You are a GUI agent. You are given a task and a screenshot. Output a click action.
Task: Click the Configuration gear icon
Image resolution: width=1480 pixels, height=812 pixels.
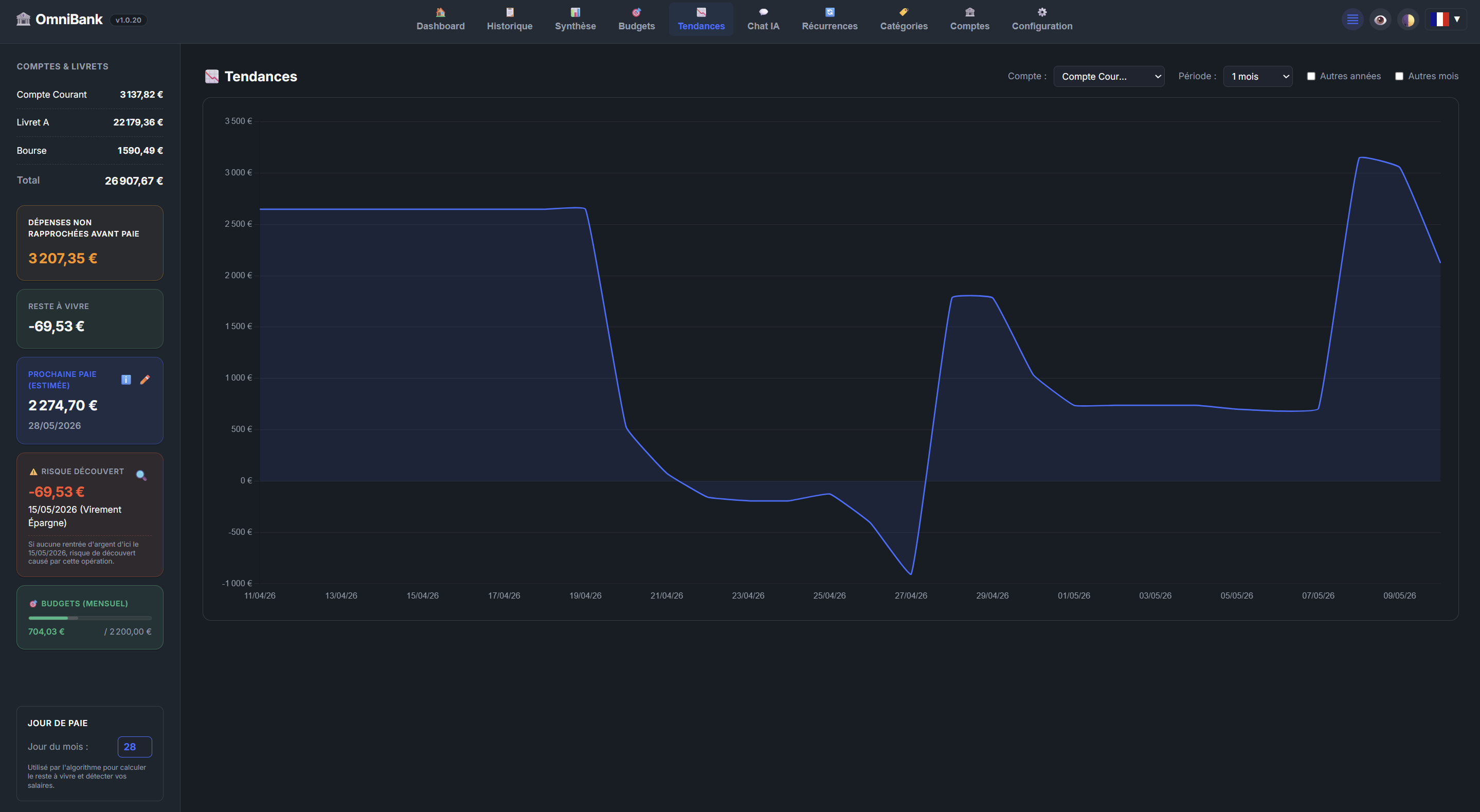(x=1042, y=12)
